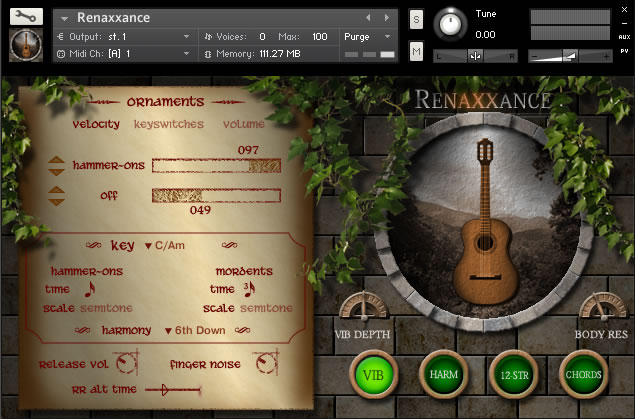Click the volume plus icon

606,57
